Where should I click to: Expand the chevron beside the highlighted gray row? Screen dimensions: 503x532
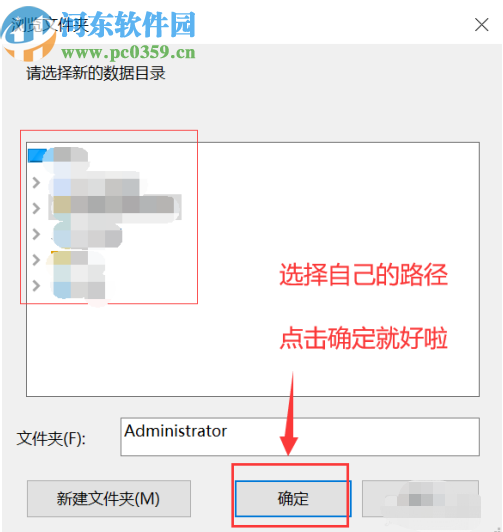pyautogui.click(x=36, y=208)
